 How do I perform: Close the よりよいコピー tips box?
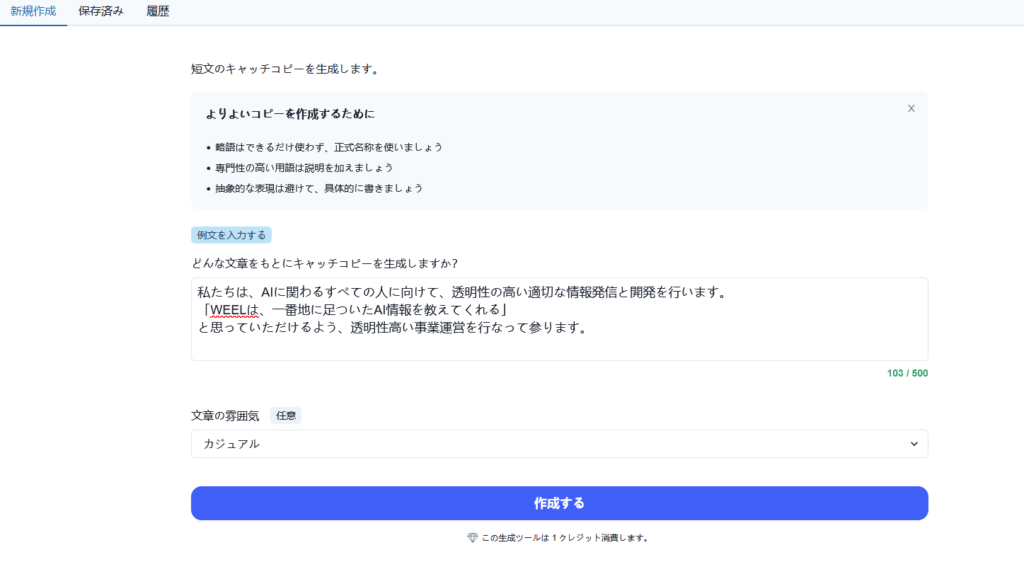click(911, 108)
